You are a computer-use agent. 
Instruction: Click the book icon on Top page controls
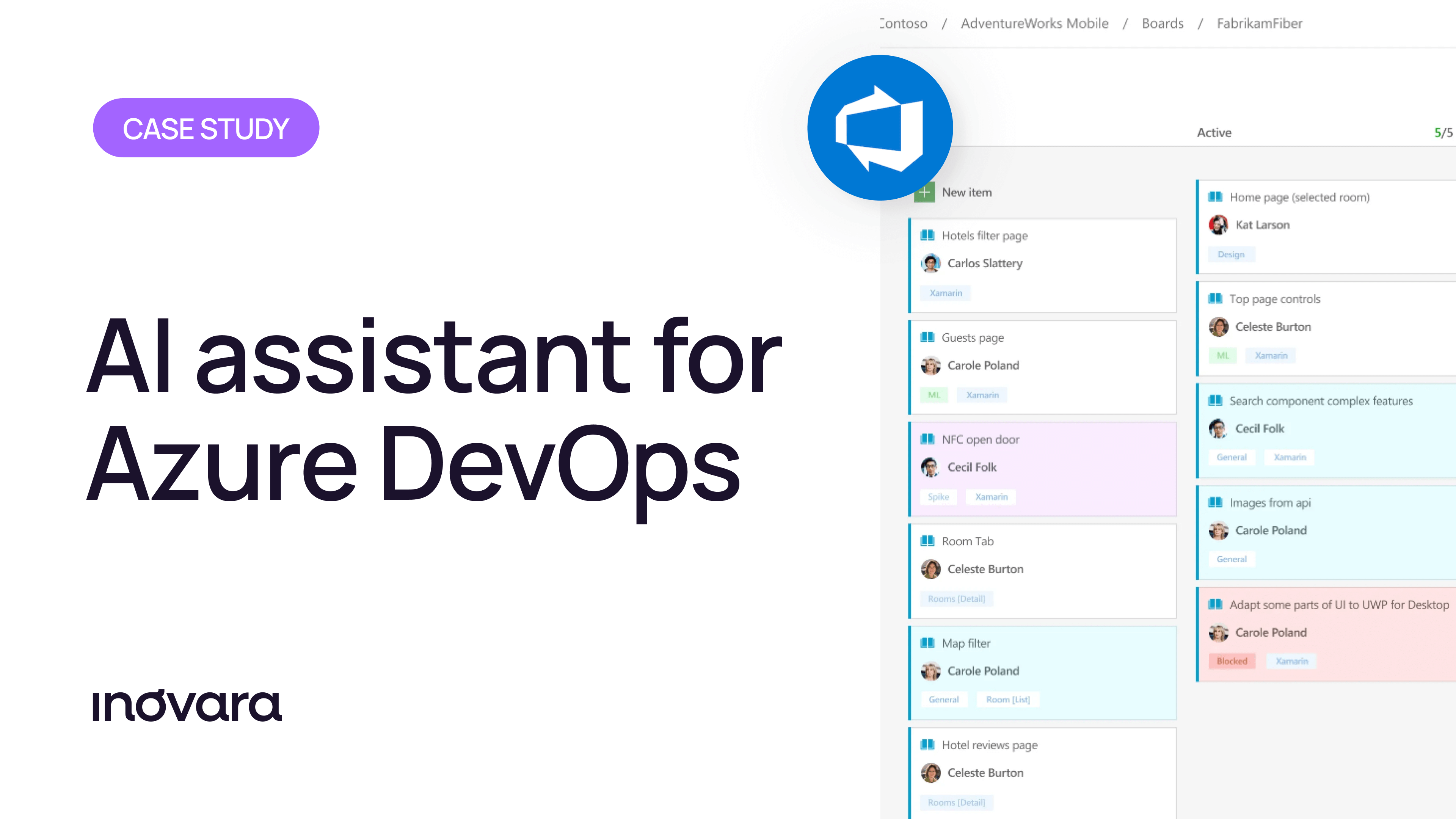point(1214,299)
